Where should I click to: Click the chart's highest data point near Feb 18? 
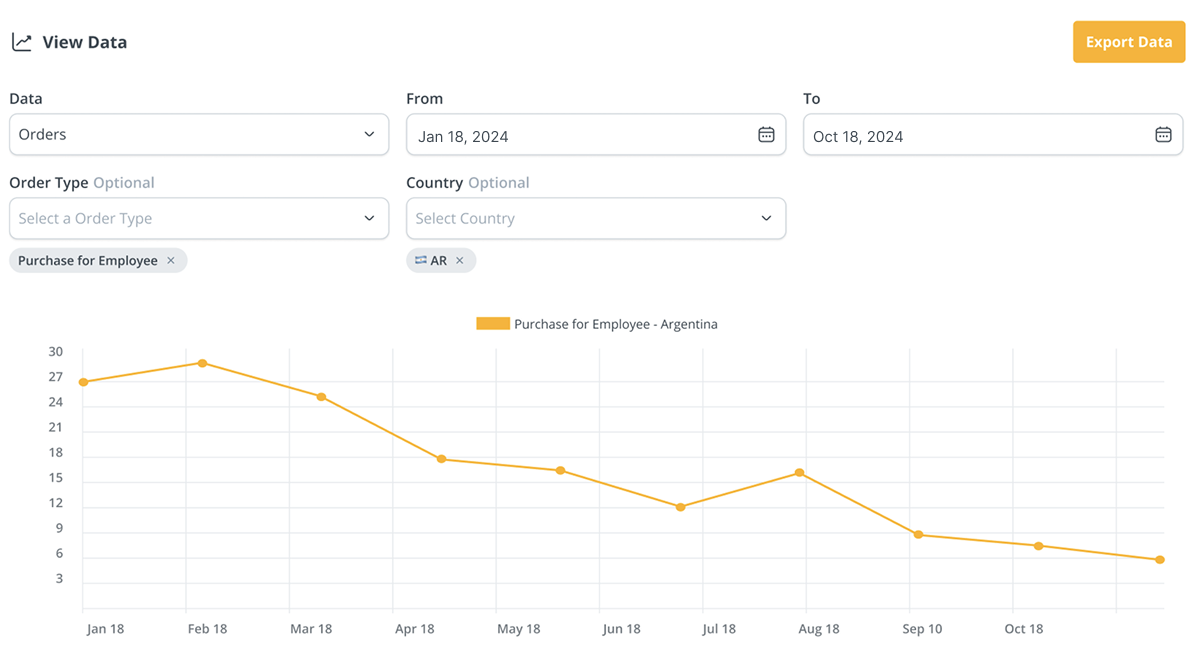tap(202, 363)
